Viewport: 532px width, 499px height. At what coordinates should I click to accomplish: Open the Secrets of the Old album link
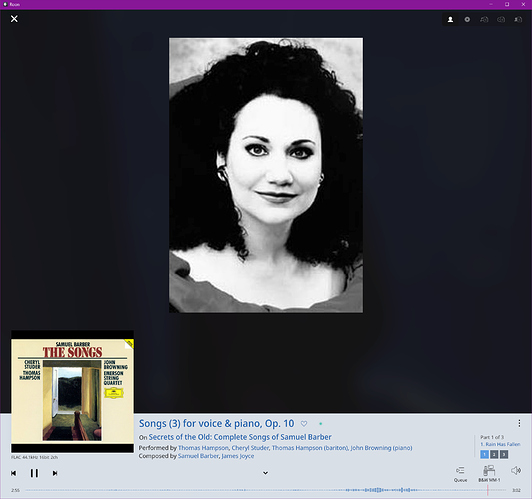240,437
